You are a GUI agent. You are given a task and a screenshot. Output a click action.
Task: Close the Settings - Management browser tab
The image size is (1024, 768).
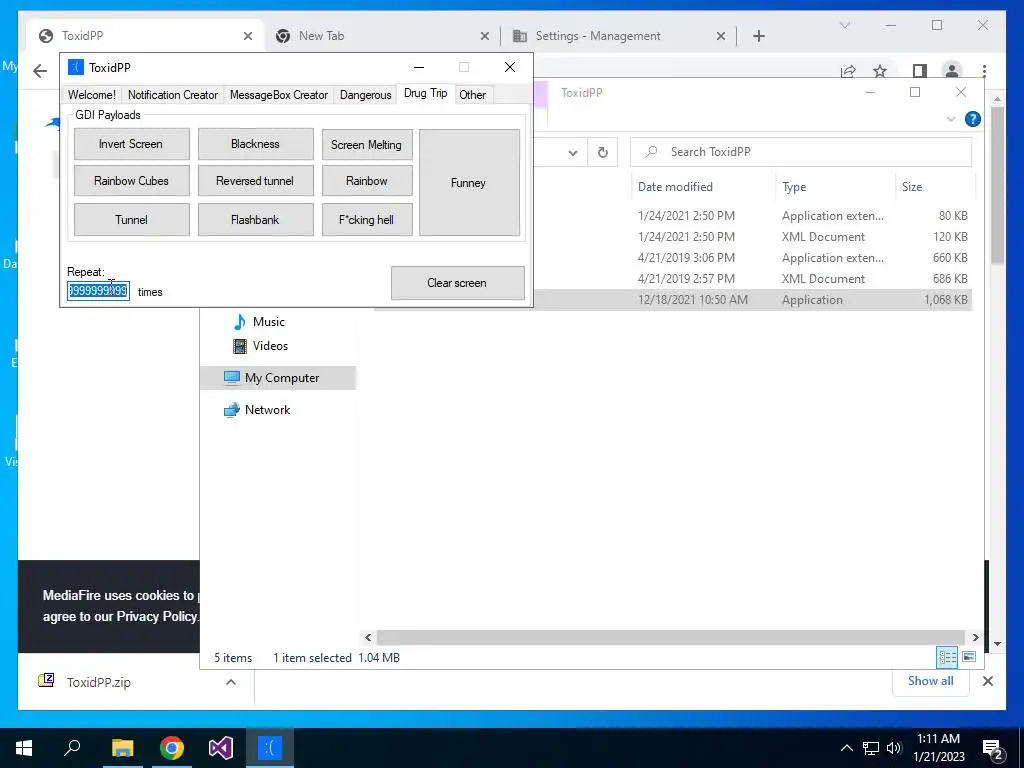[x=720, y=37]
